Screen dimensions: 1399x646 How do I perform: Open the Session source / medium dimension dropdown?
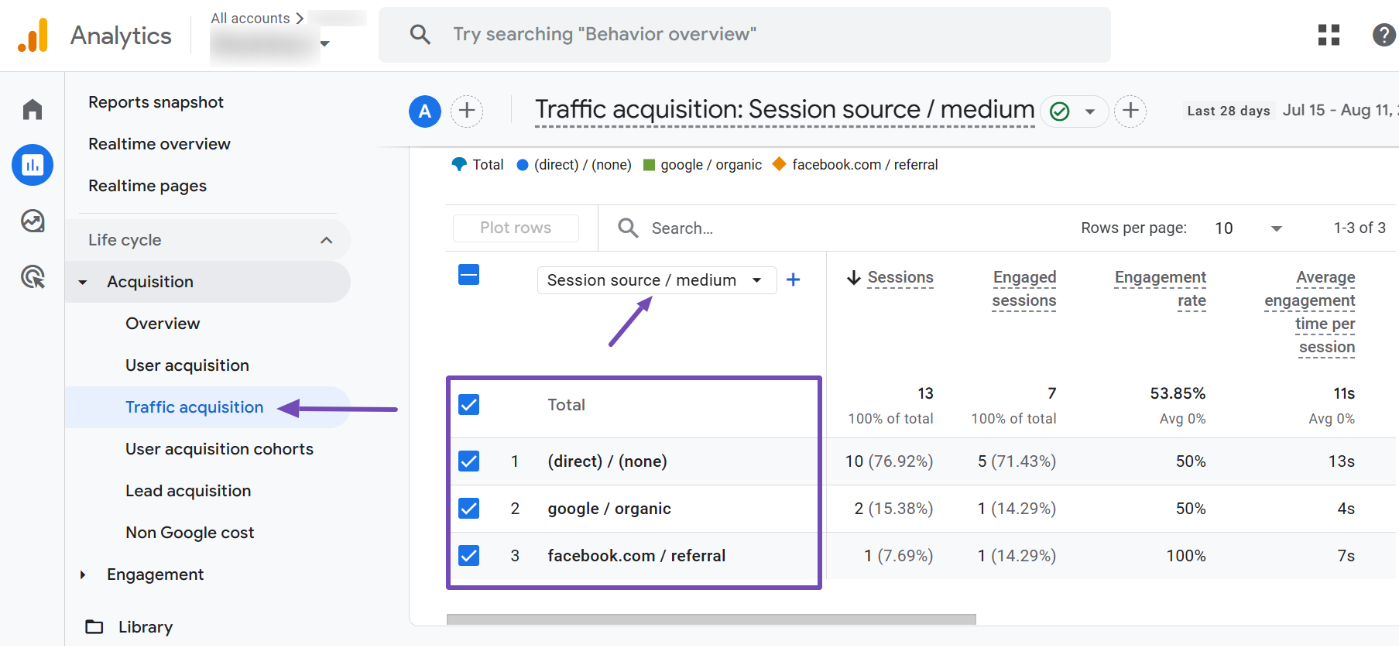[x=656, y=280]
